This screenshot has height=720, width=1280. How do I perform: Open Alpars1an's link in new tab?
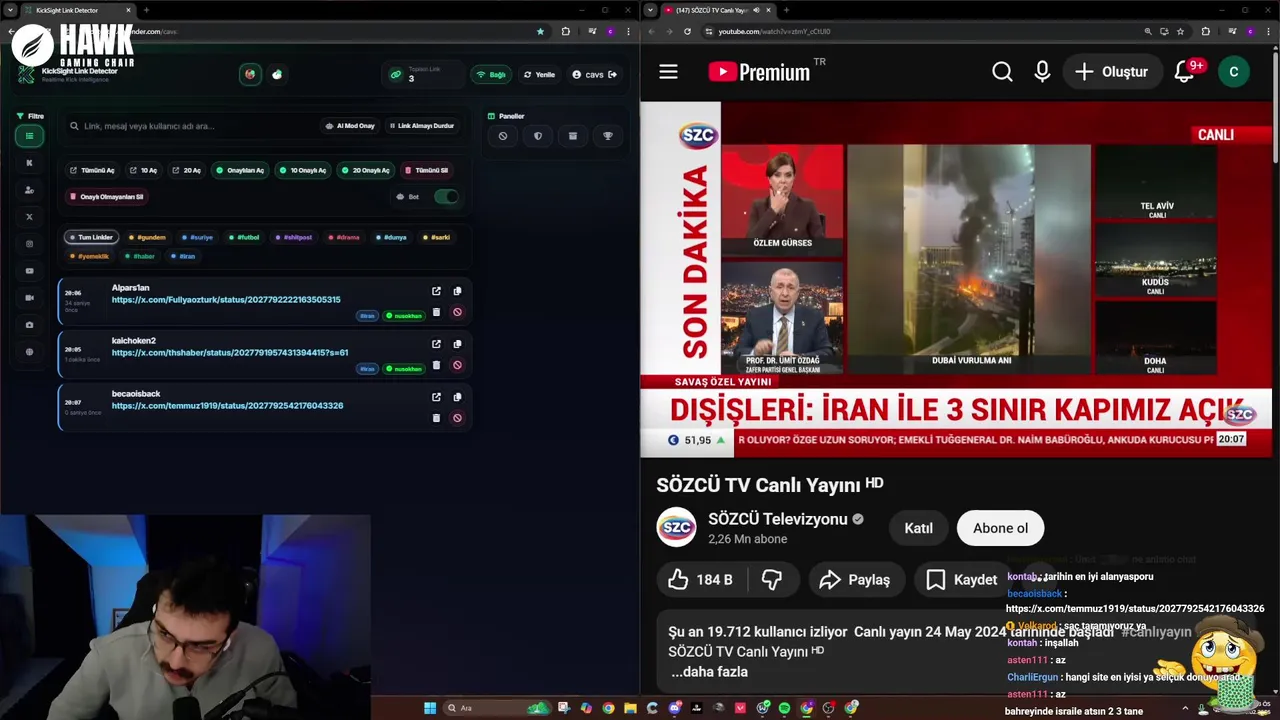coord(436,291)
